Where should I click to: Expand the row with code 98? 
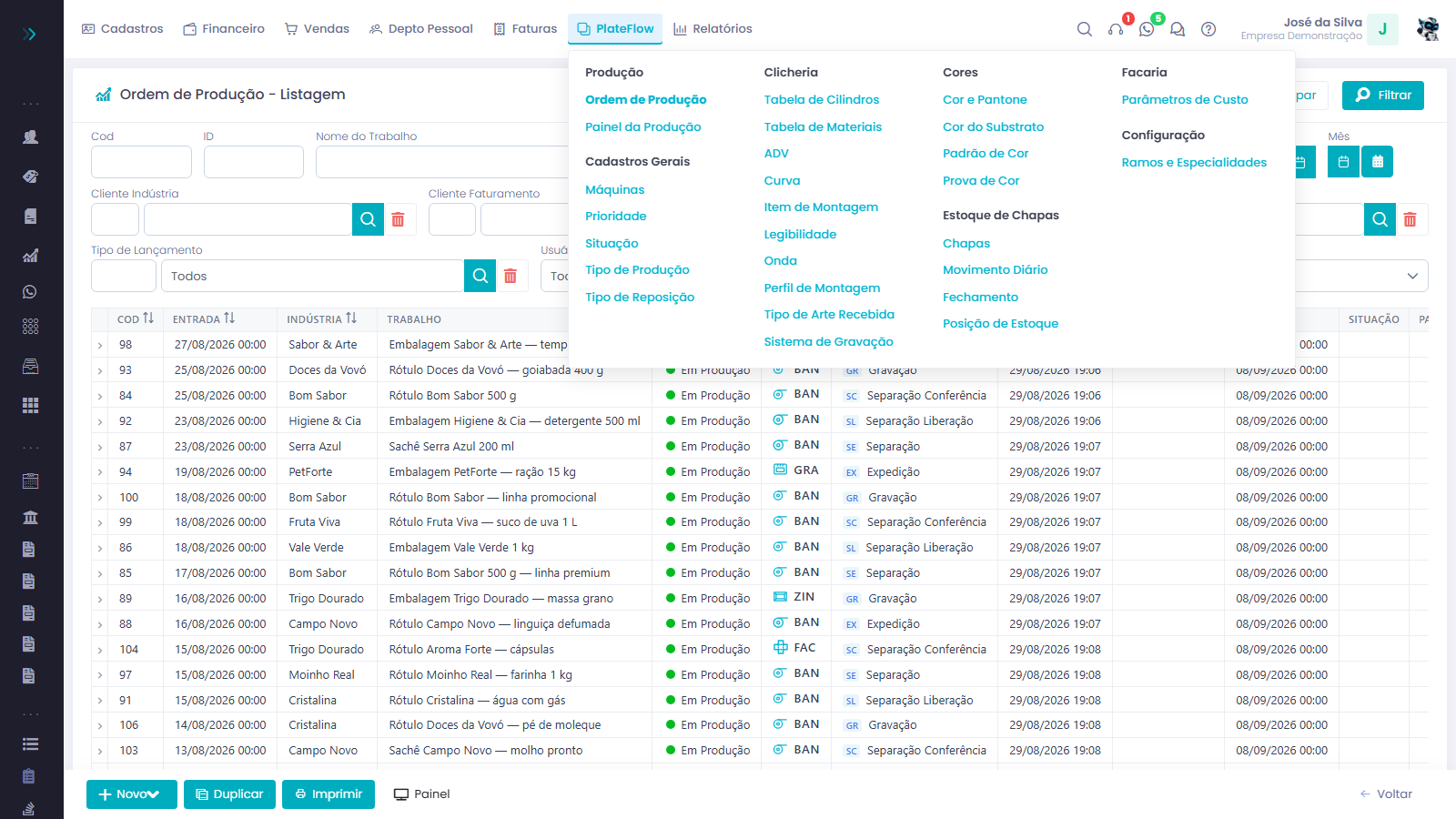(100, 345)
